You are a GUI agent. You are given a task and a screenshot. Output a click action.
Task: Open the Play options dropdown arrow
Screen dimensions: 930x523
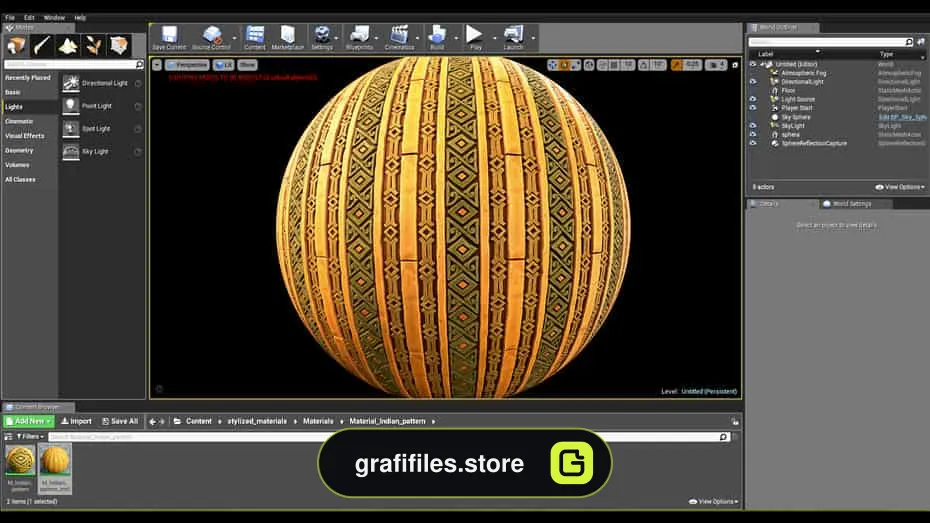click(x=494, y=38)
